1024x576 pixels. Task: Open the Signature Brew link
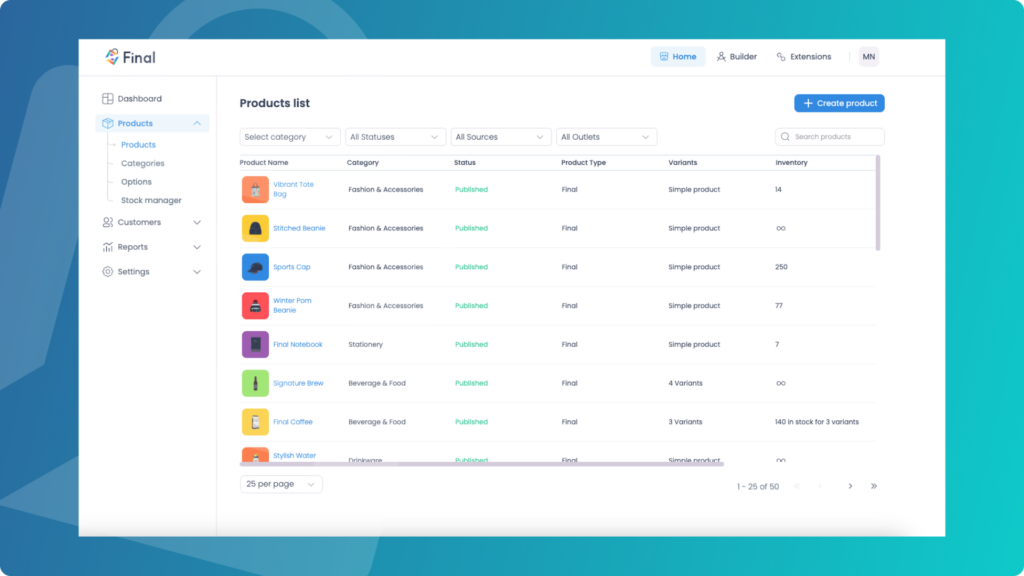click(x=298, y=383)
